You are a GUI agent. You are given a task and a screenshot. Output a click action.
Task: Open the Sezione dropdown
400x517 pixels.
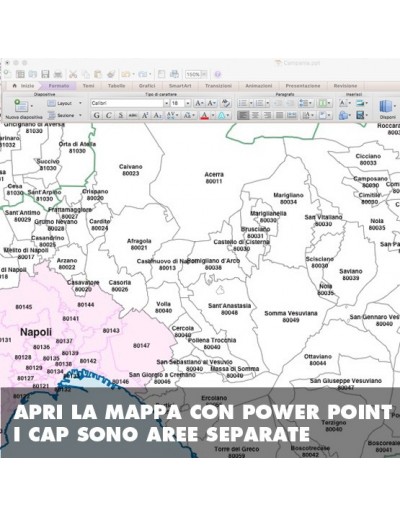(x=65, y=115)
